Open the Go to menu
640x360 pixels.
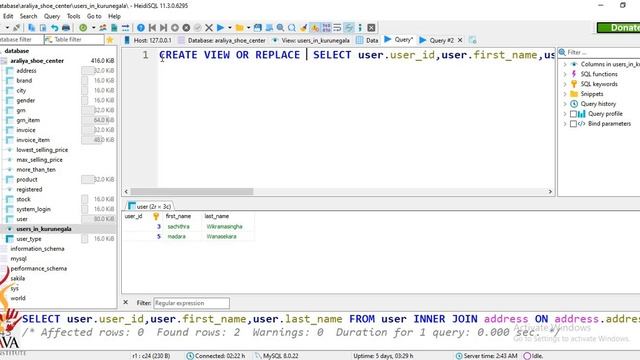point(94,16)
